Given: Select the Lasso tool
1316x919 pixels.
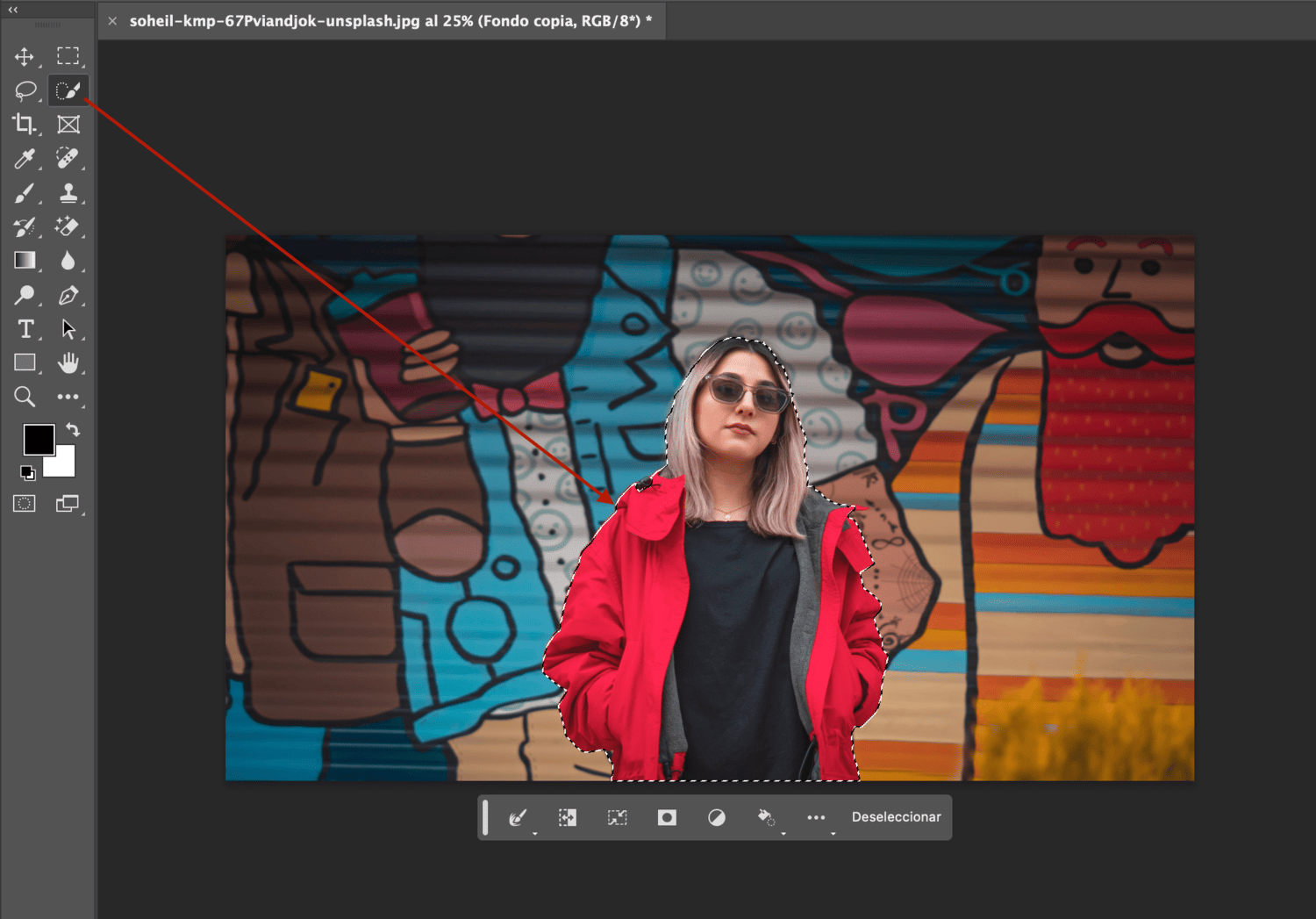Looking at the screenshot, I should [25, 90].
